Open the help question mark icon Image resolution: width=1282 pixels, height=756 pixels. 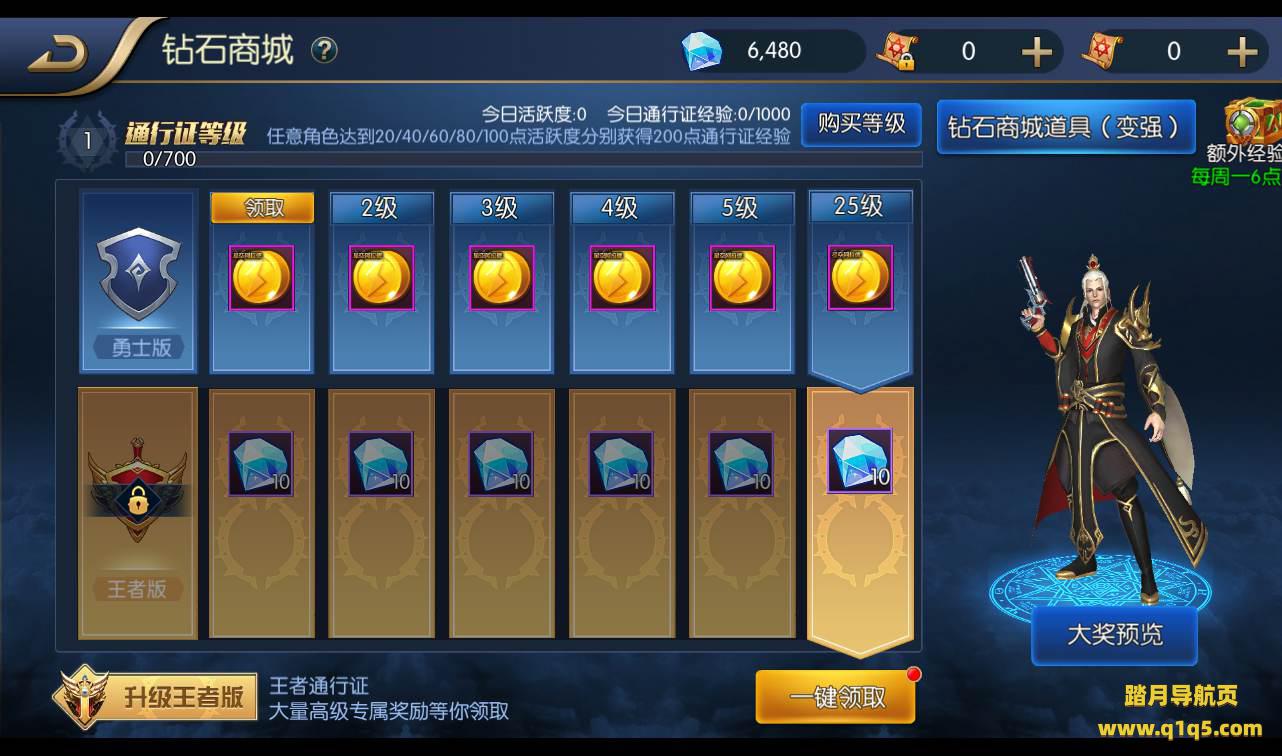coord(324,50)
